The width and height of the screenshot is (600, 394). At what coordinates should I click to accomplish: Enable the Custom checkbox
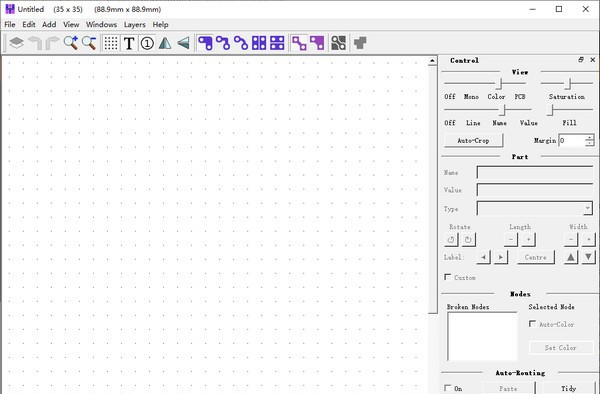click(448, 277)
